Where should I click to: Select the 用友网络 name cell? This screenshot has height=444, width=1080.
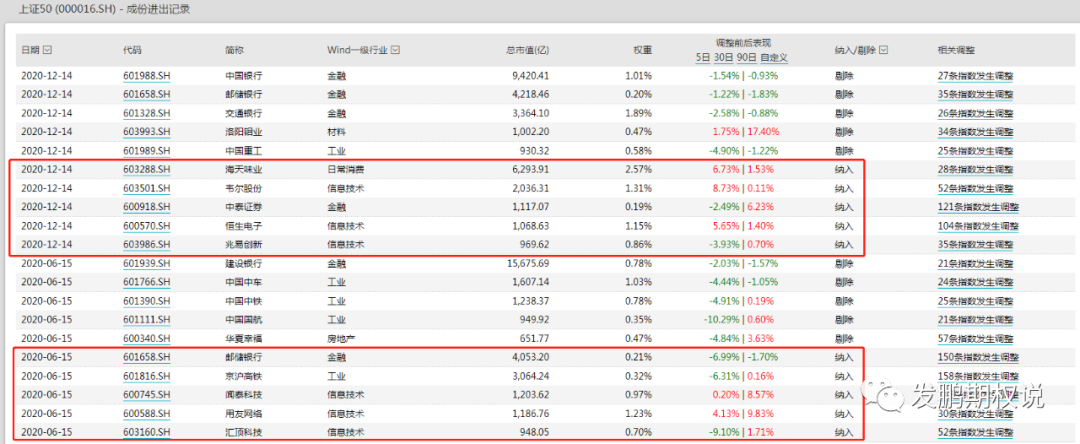(x=243, y=414)
